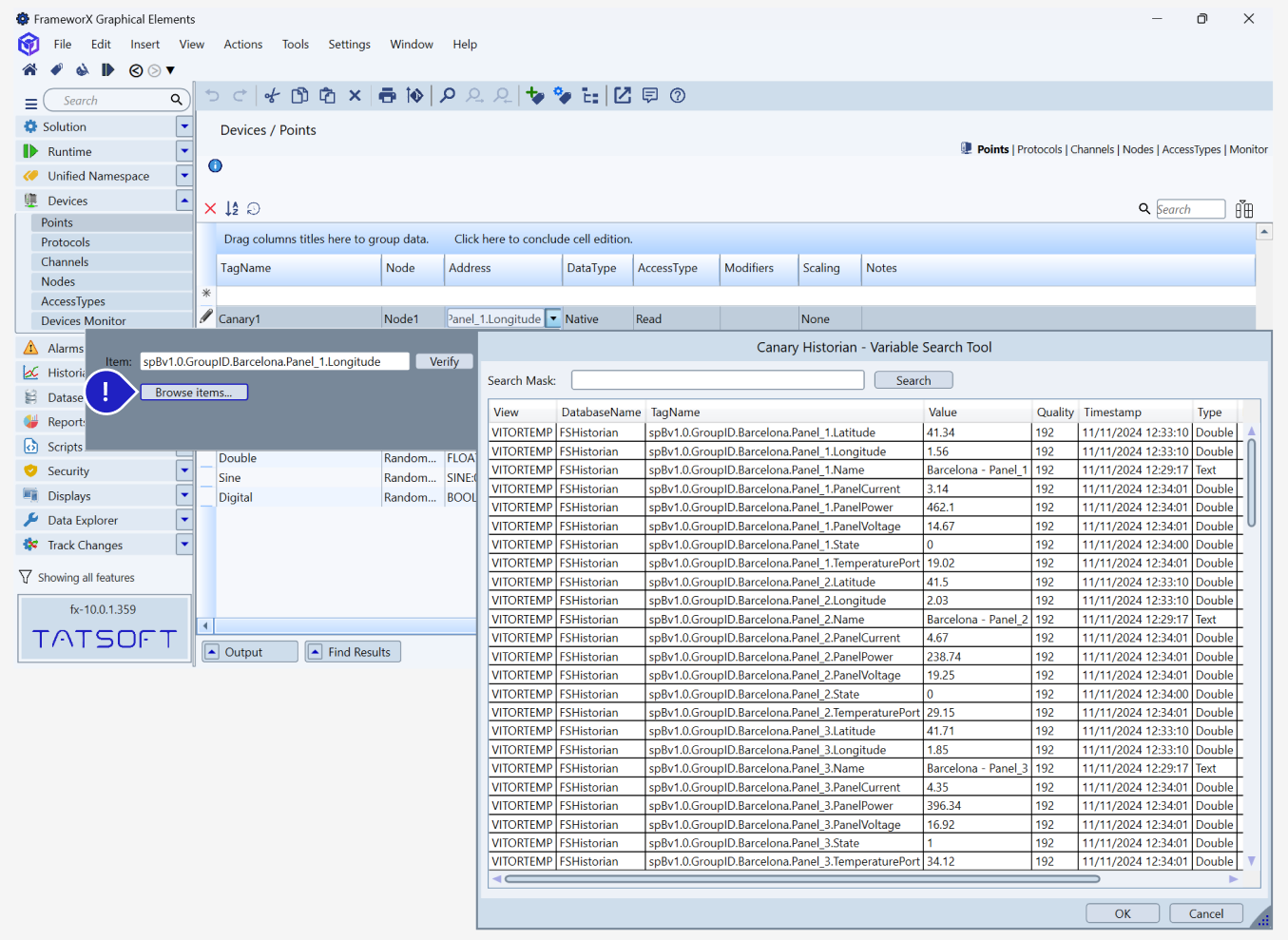Viewport: 1288px width, 940px height.
Task: Delete with the toolbar X icon
Action: coord(355,95)
